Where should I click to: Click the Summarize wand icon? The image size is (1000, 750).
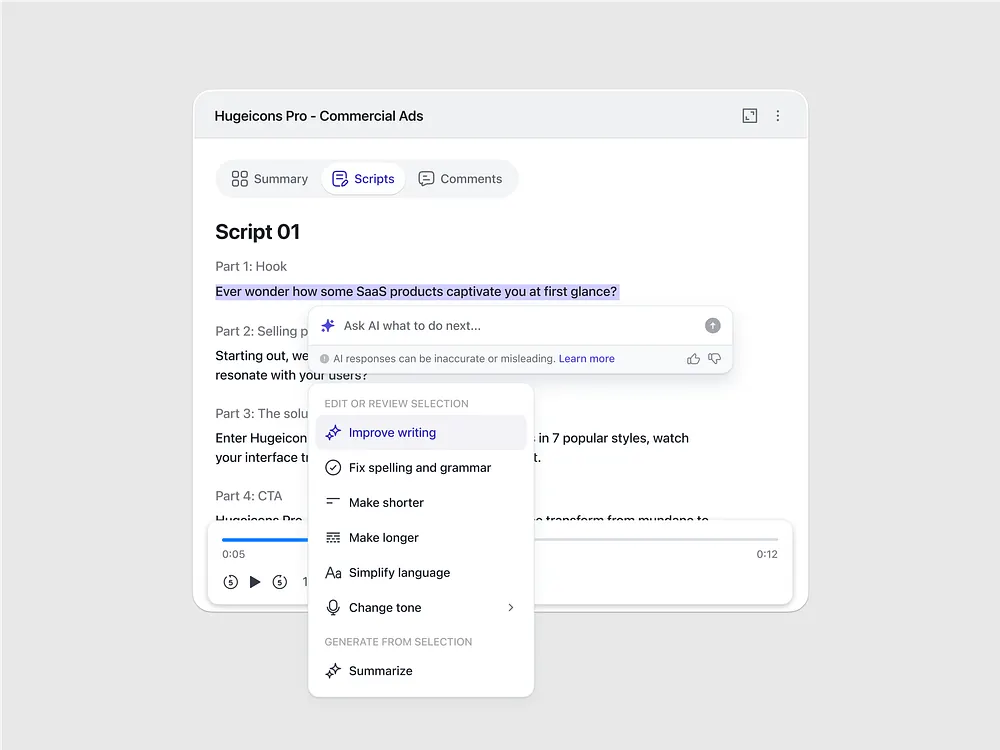(333, 670)
